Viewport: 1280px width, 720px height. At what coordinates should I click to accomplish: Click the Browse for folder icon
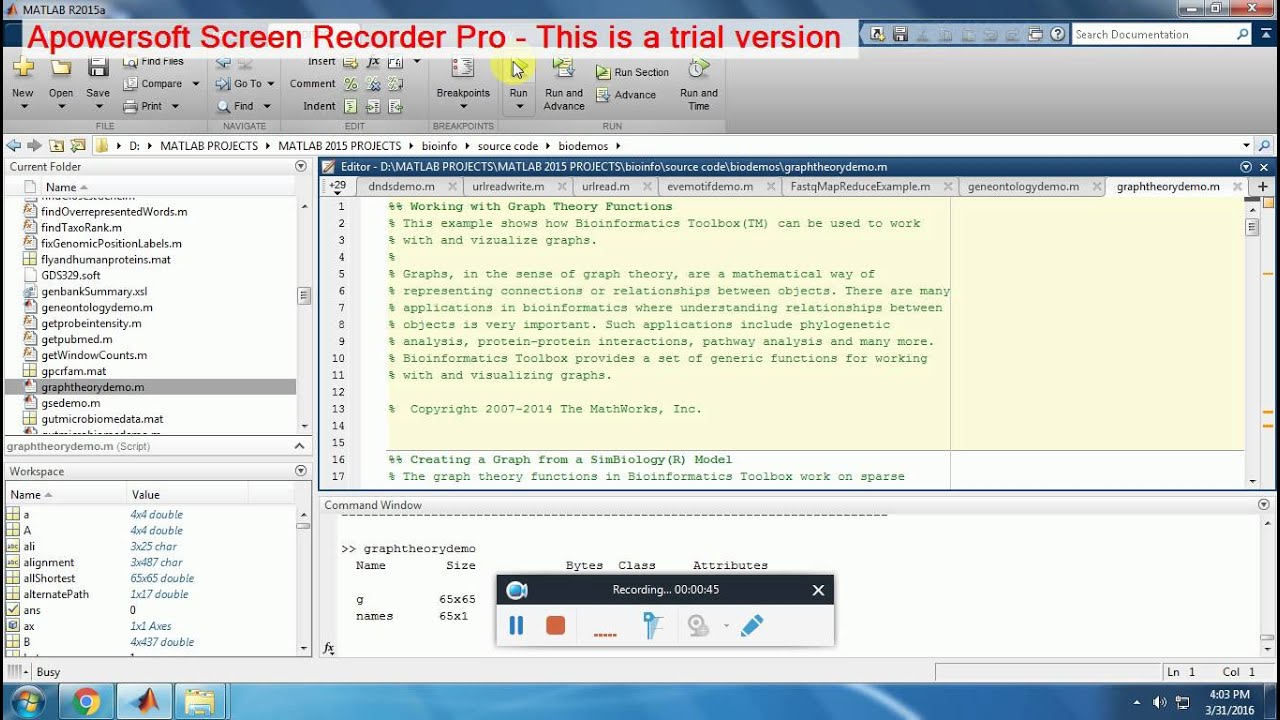coord(77,145)
